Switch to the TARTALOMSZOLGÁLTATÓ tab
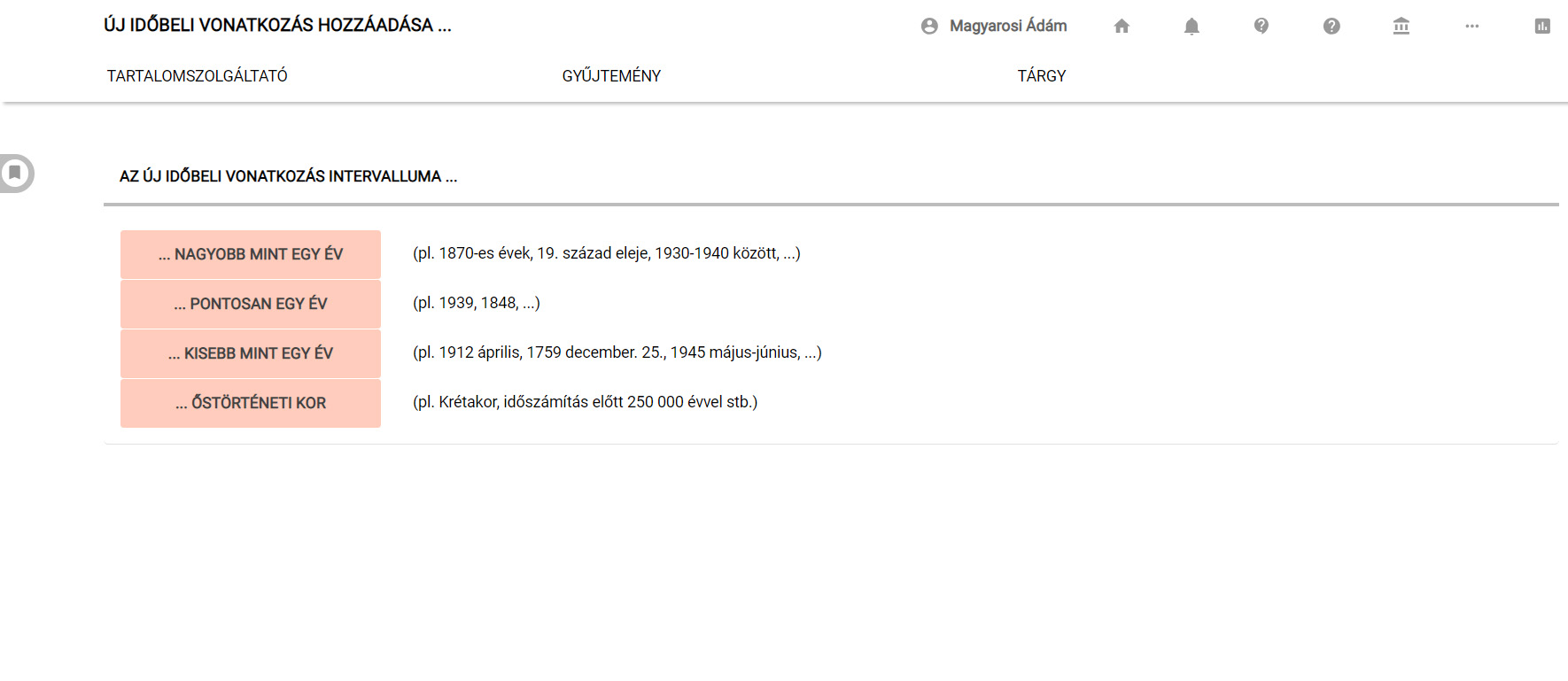 point(198,76)
